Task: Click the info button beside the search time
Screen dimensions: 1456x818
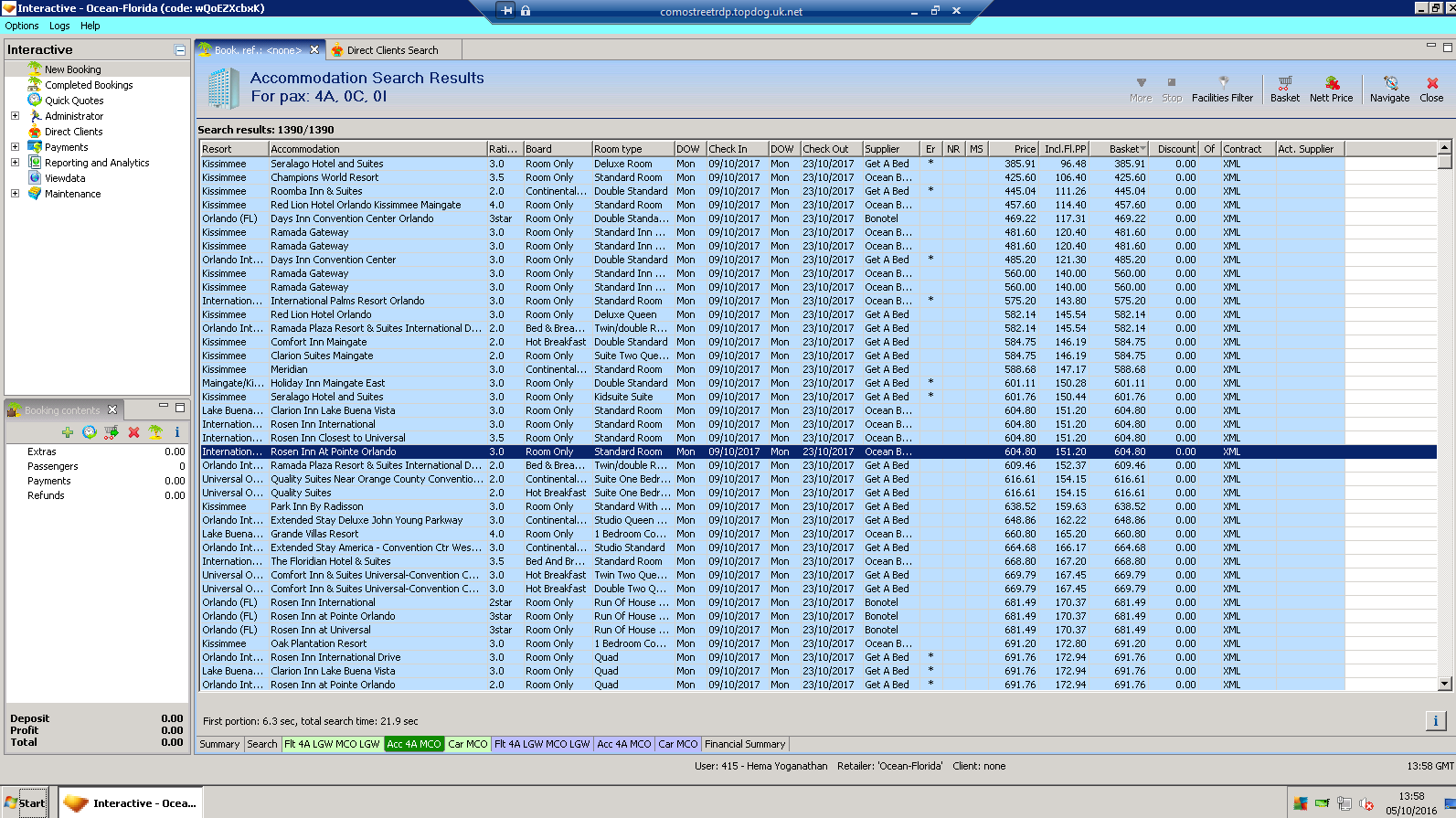Action: tap(1435, 721)
